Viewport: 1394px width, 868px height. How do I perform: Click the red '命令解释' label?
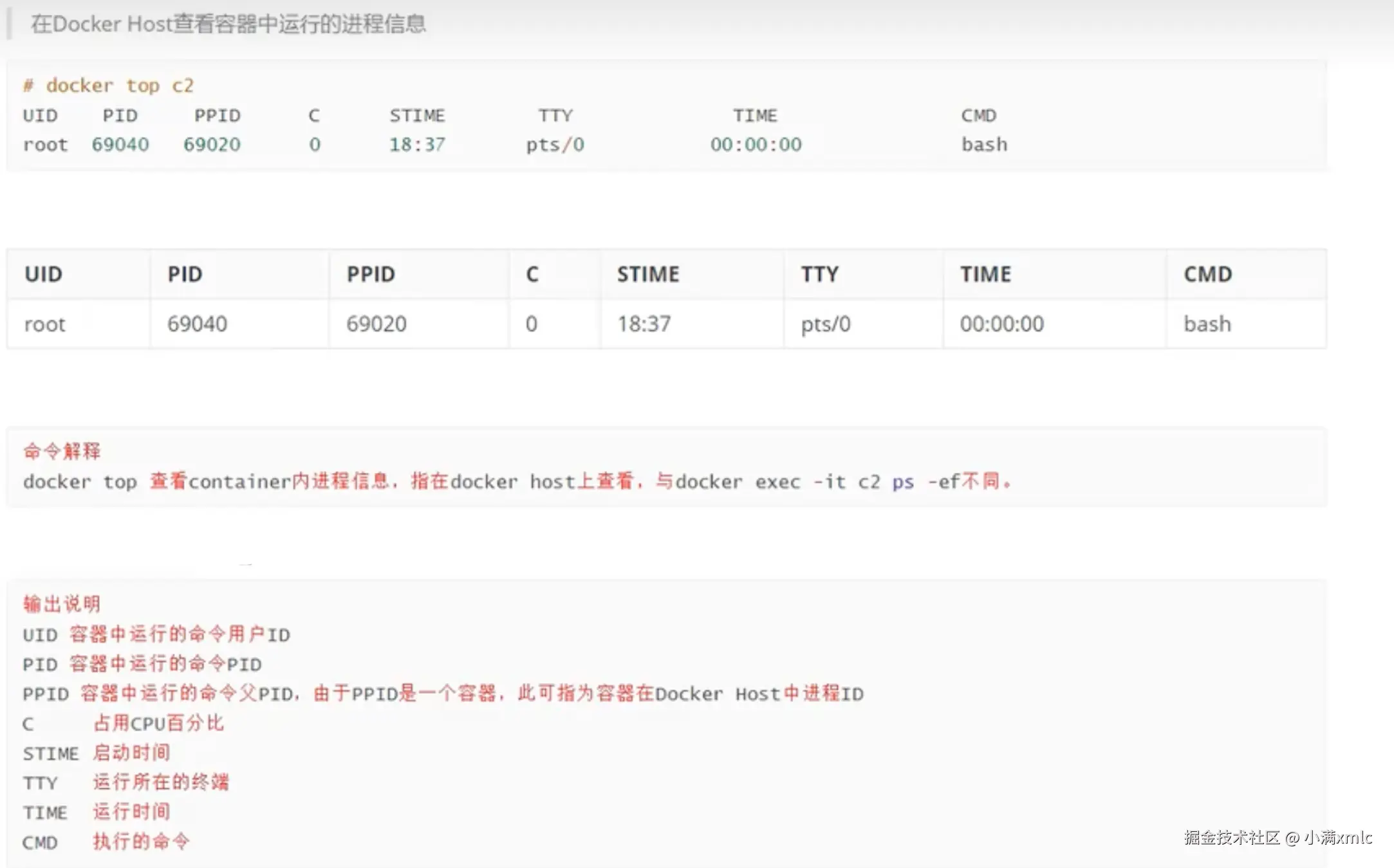point(62,451)
